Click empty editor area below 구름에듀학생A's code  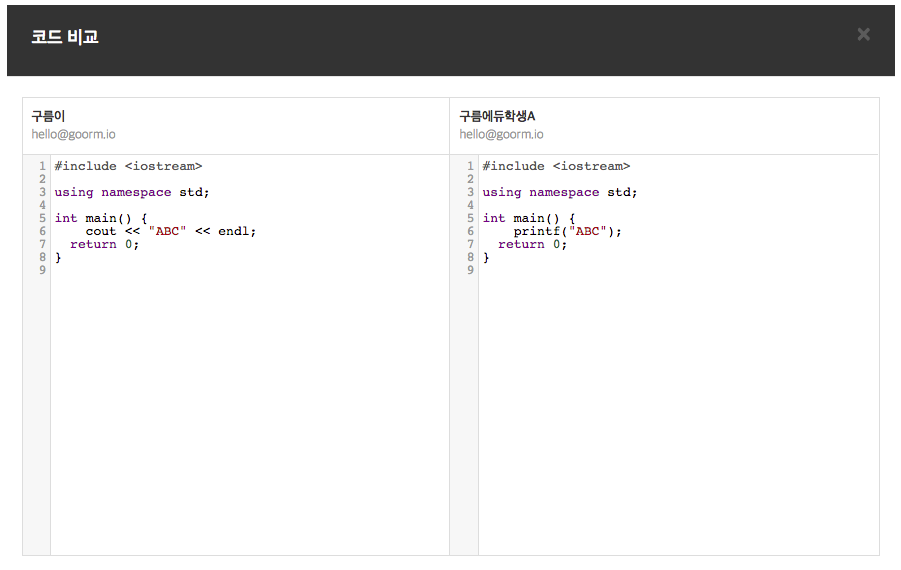[678, 420]
